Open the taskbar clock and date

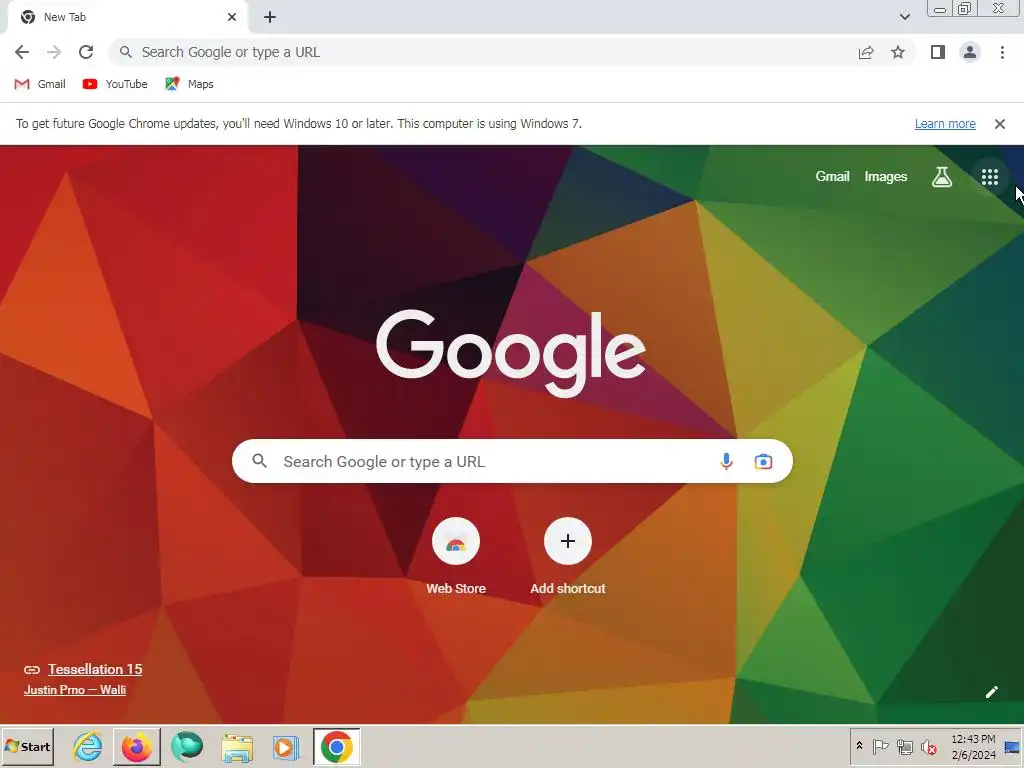pyautogui.click(x=973, y=746)
